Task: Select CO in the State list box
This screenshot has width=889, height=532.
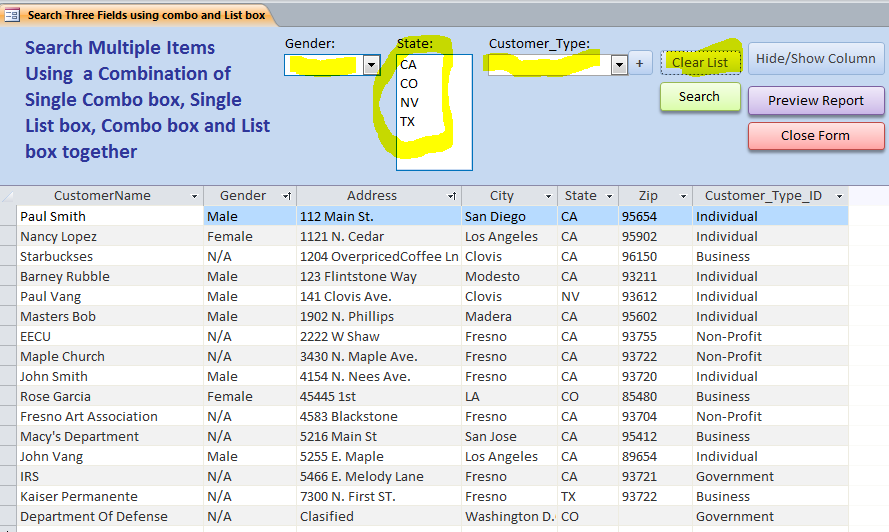Action: pyautogui.click(x=434, y=83)
